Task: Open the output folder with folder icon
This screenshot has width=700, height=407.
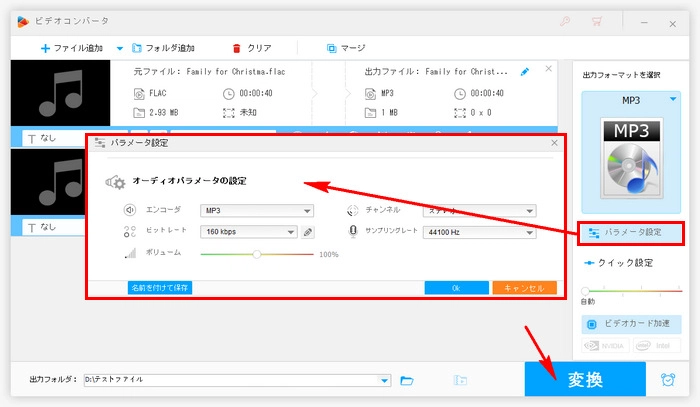Action: coord(407,380)
